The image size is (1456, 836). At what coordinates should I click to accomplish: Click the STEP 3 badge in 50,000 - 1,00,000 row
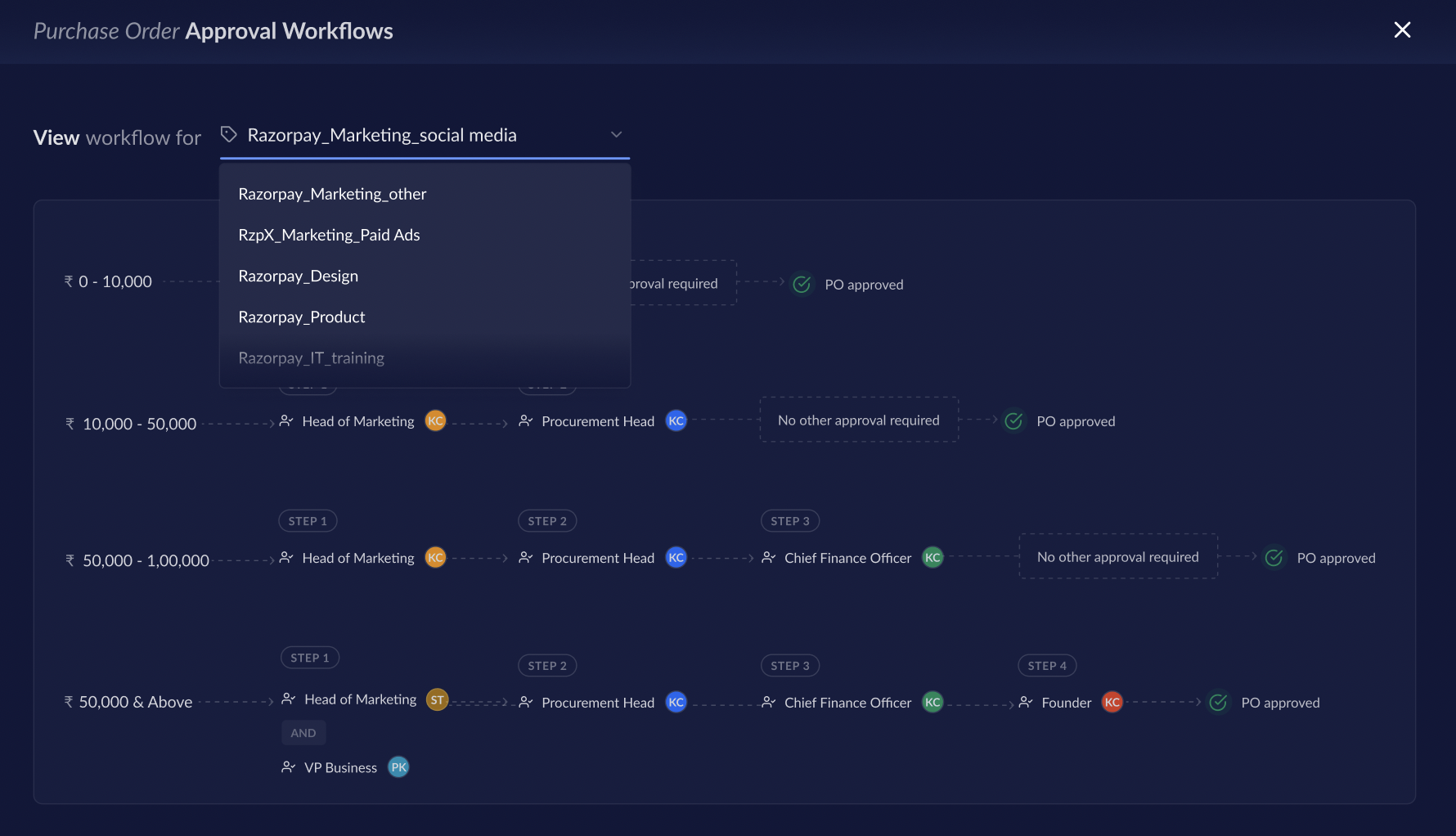pyautogui.click(x=790, y=521)
